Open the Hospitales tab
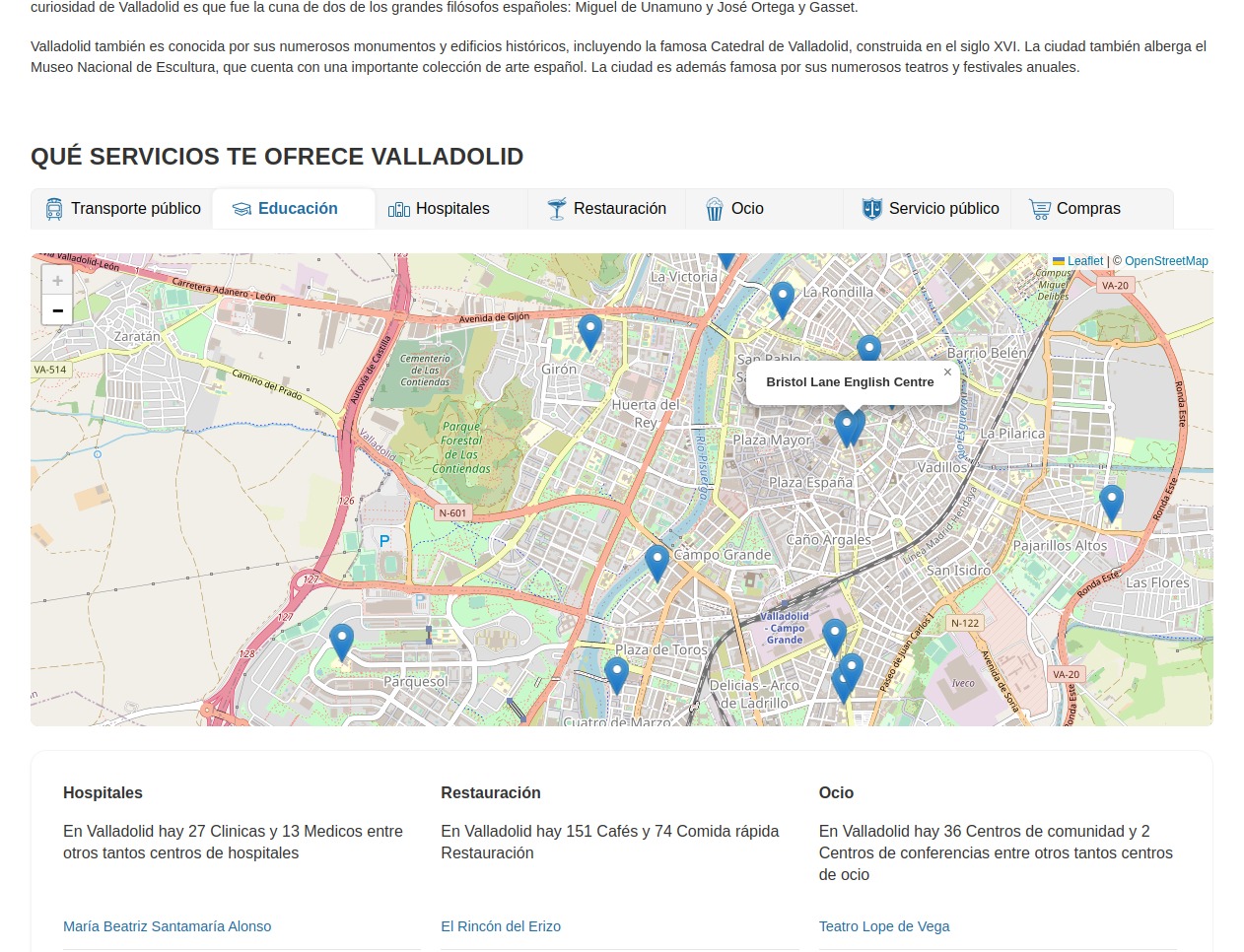The image size is (1244, 952). tap(451, 209)
